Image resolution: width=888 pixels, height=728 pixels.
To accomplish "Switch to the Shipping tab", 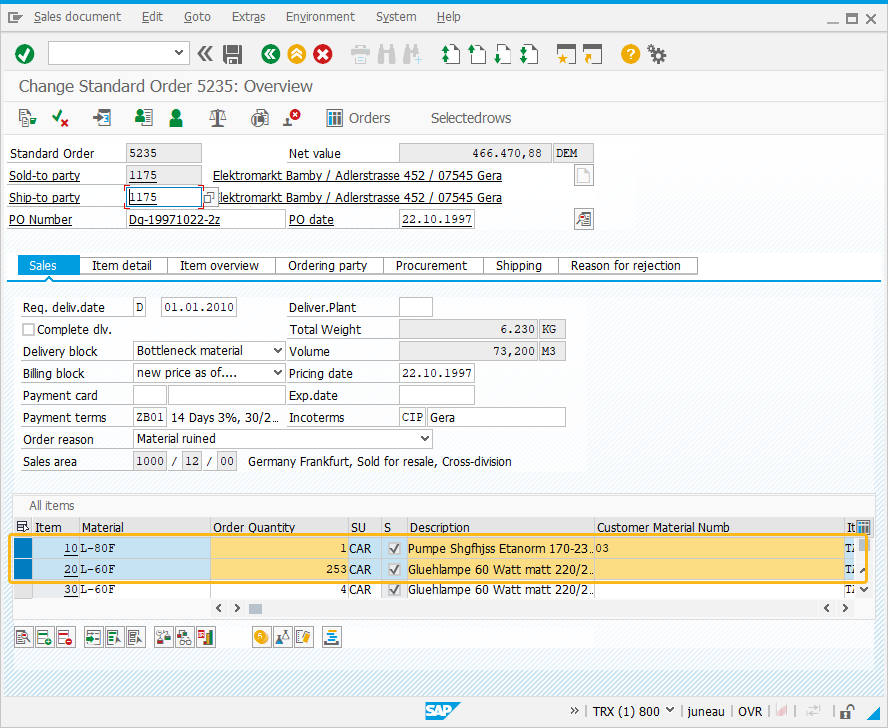I will click(519, 266).
